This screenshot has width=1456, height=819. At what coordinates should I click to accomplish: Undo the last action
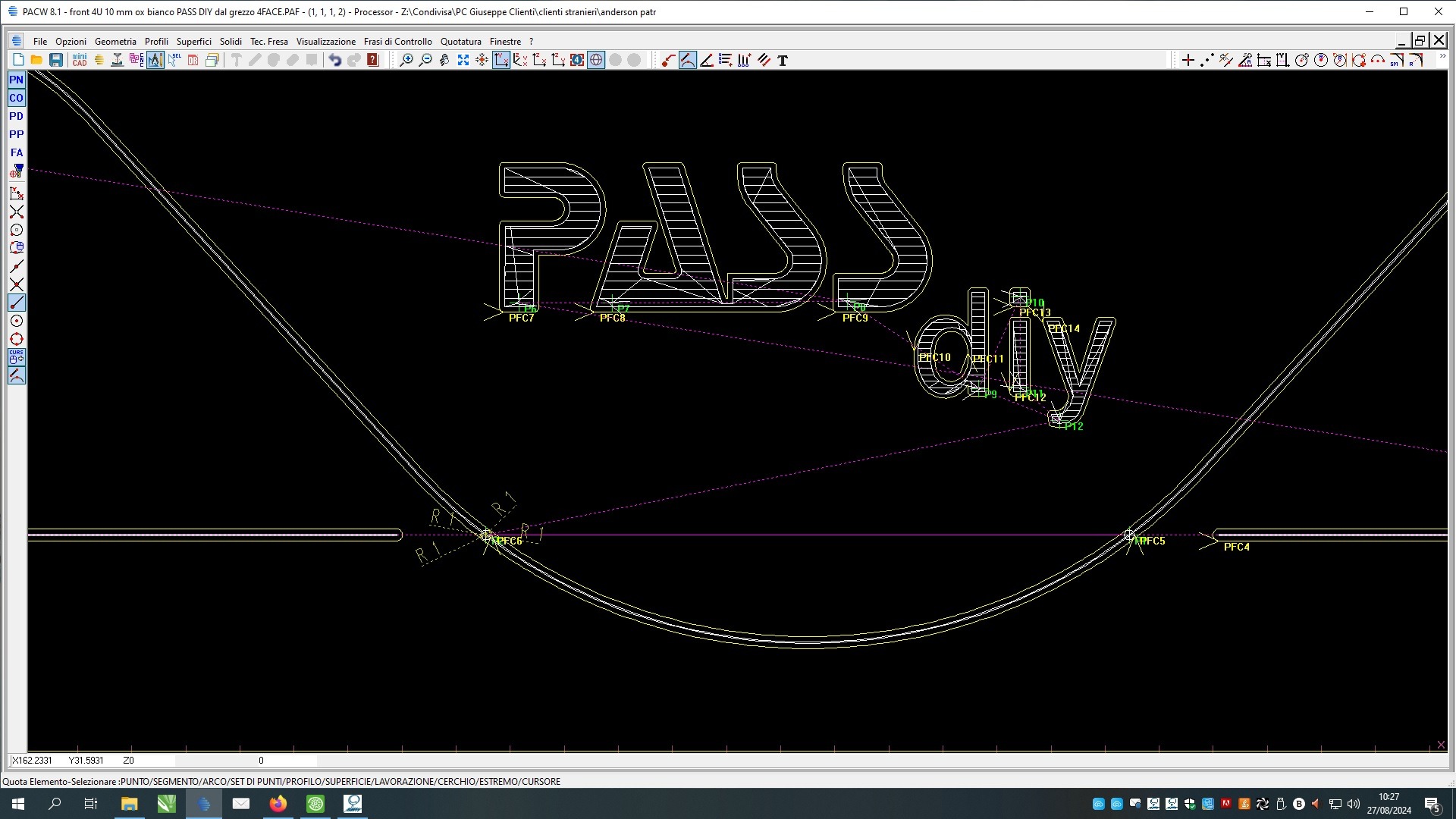click(x=334, y=60)
